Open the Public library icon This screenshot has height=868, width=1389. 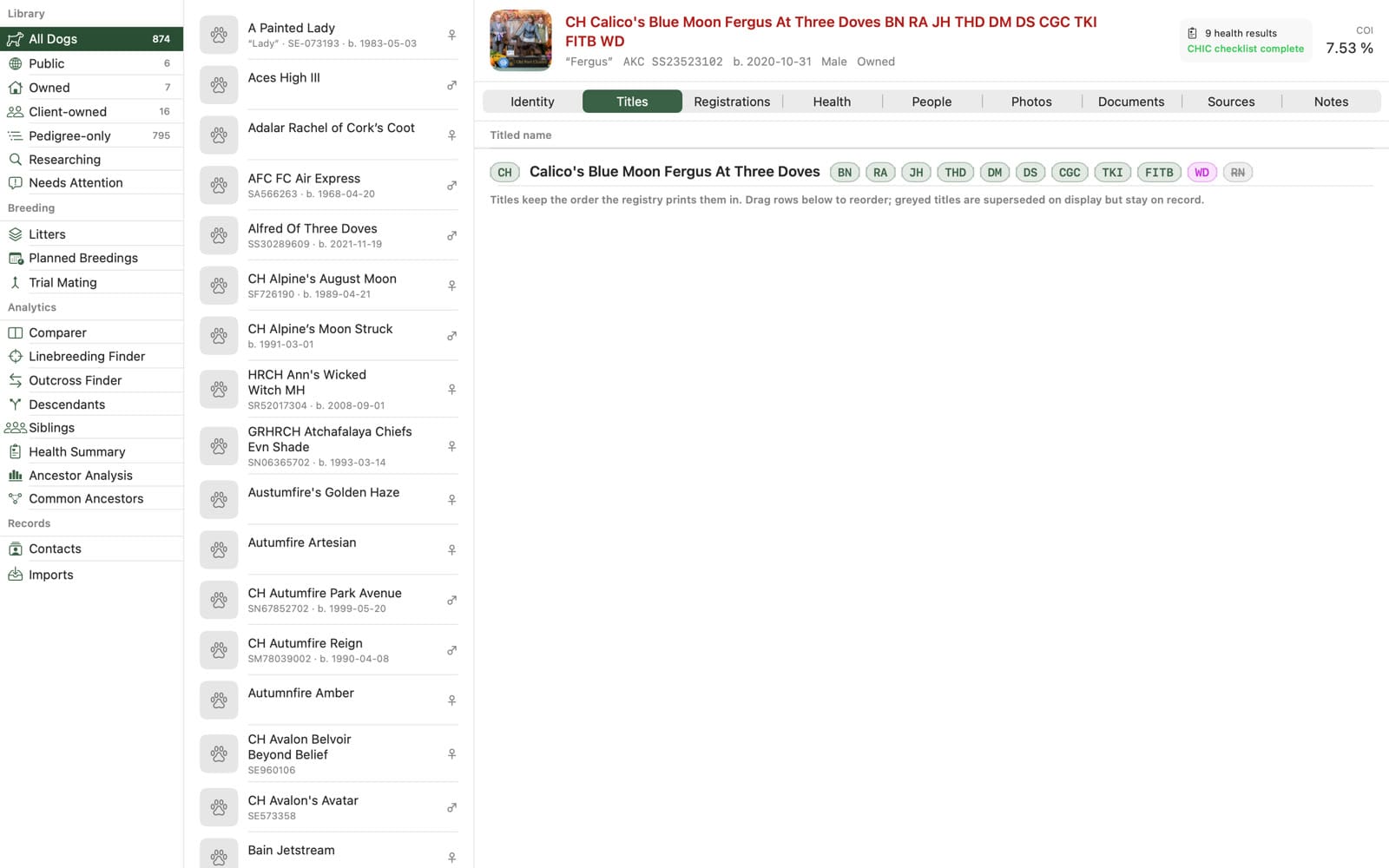click(x=15, y=63)
